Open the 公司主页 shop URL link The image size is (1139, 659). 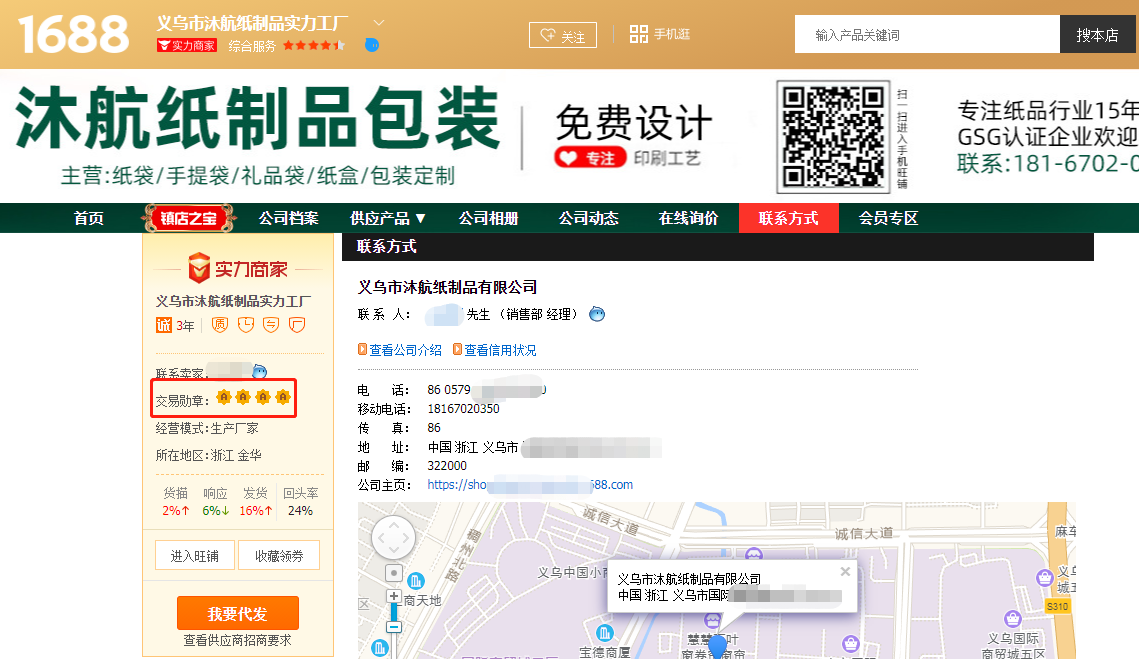coord(530,484)
